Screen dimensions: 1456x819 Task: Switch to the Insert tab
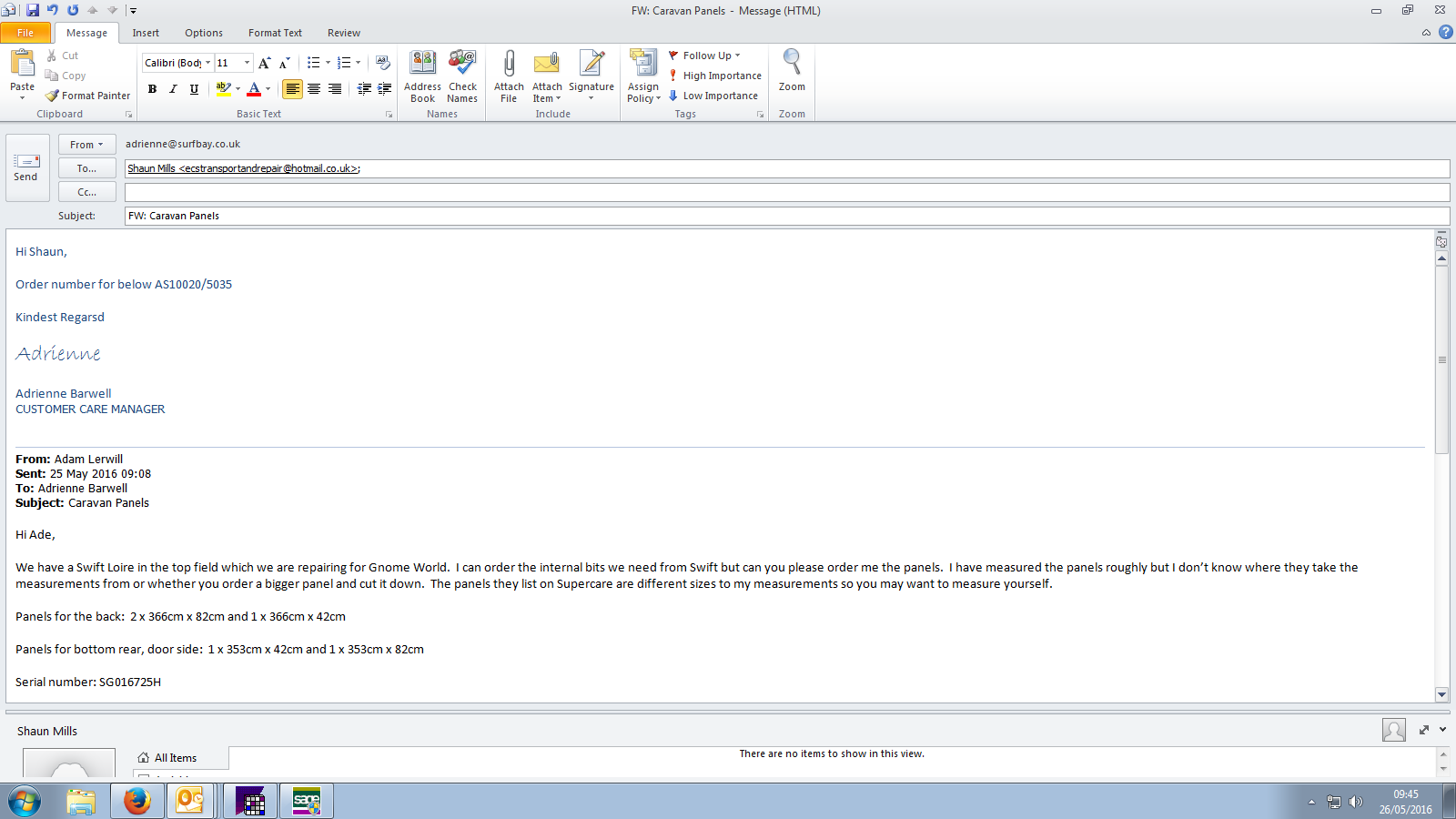click(146, 33)
